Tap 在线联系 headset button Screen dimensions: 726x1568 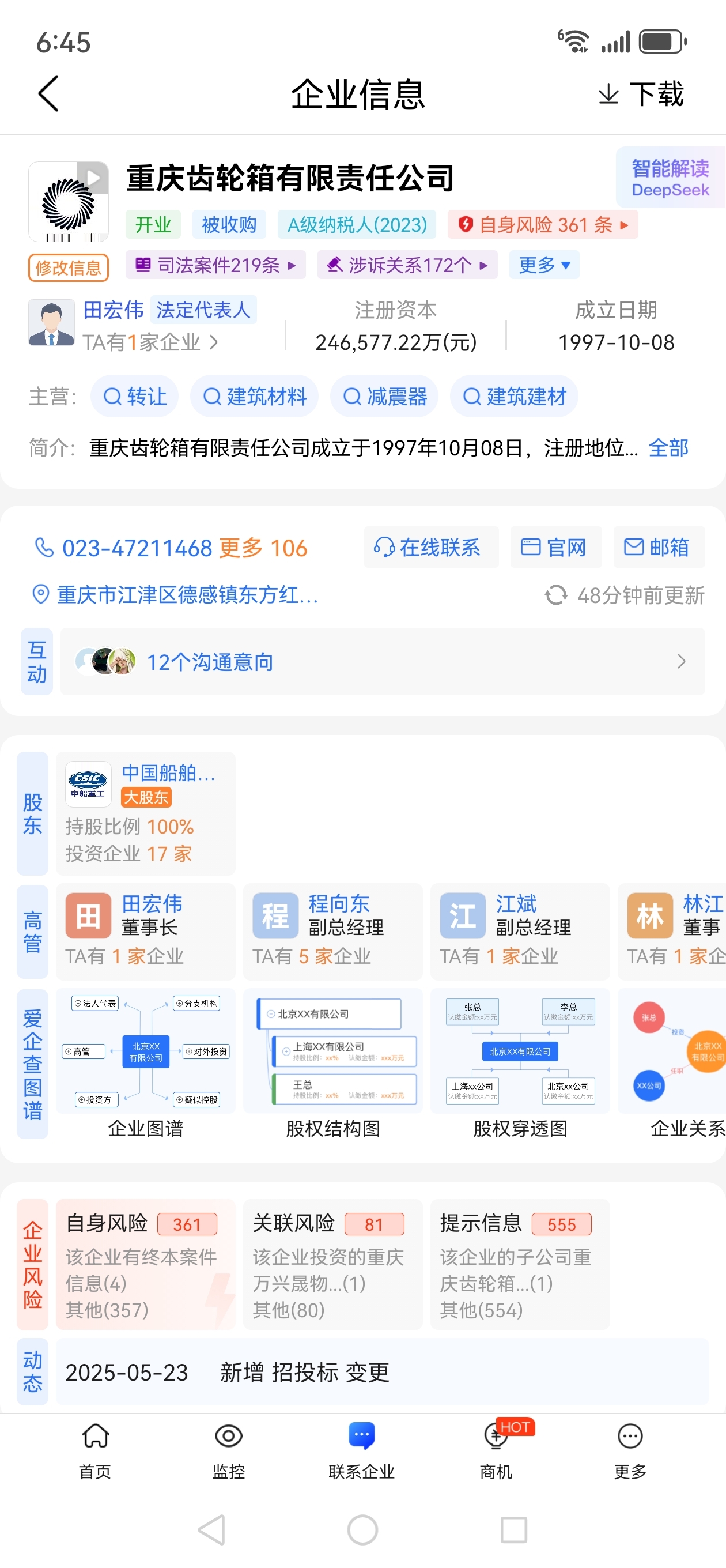[x=432, y=547]
